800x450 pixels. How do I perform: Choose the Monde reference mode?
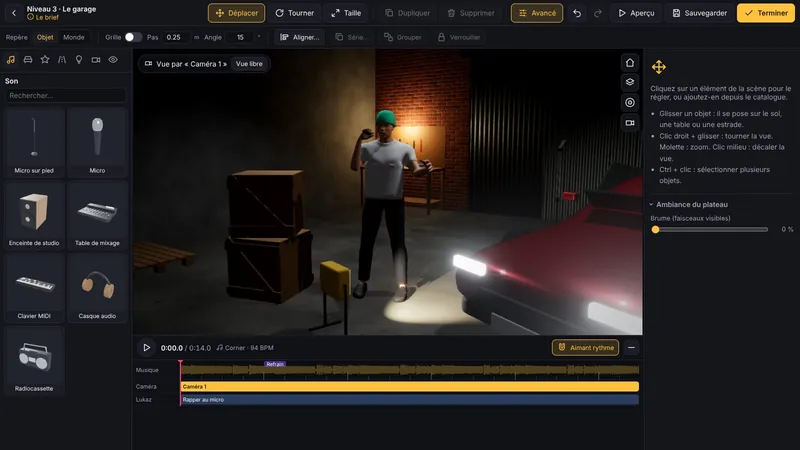[73, 37]
